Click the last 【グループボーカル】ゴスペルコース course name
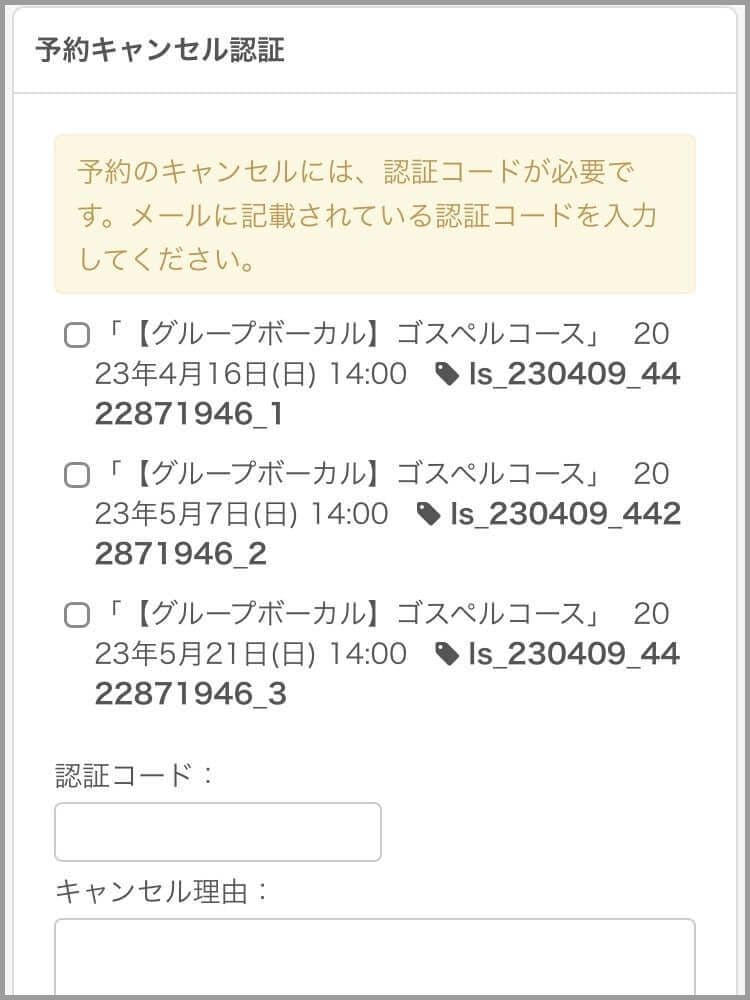 click(355, 614)
